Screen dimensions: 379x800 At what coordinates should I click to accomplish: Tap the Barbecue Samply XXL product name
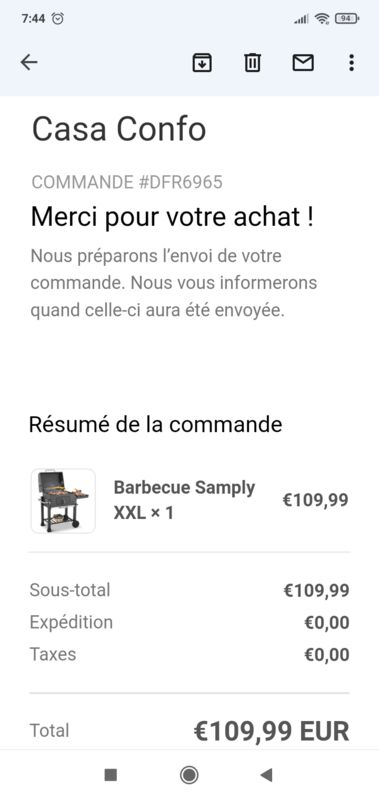pyautogui.click(x=184, y=500)
